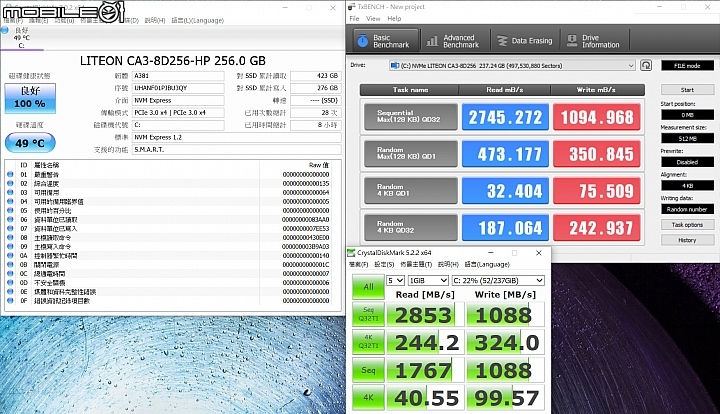Viewport: 720px width, 414px height.
Task: Click the CrystalDiskMark app icon in title bar
Action: pos(351,253)
